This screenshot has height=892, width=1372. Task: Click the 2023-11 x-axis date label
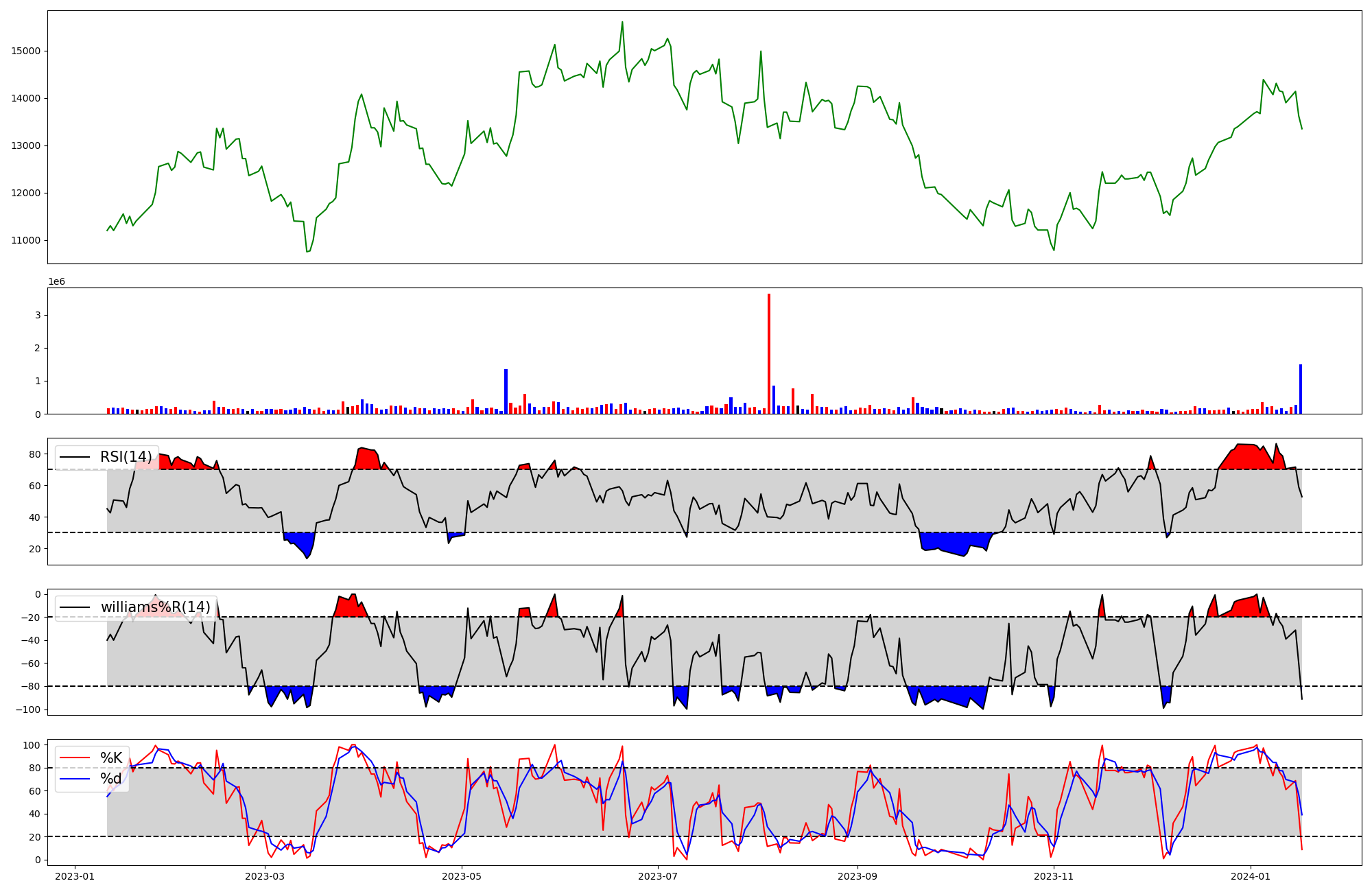[1053, 876]
